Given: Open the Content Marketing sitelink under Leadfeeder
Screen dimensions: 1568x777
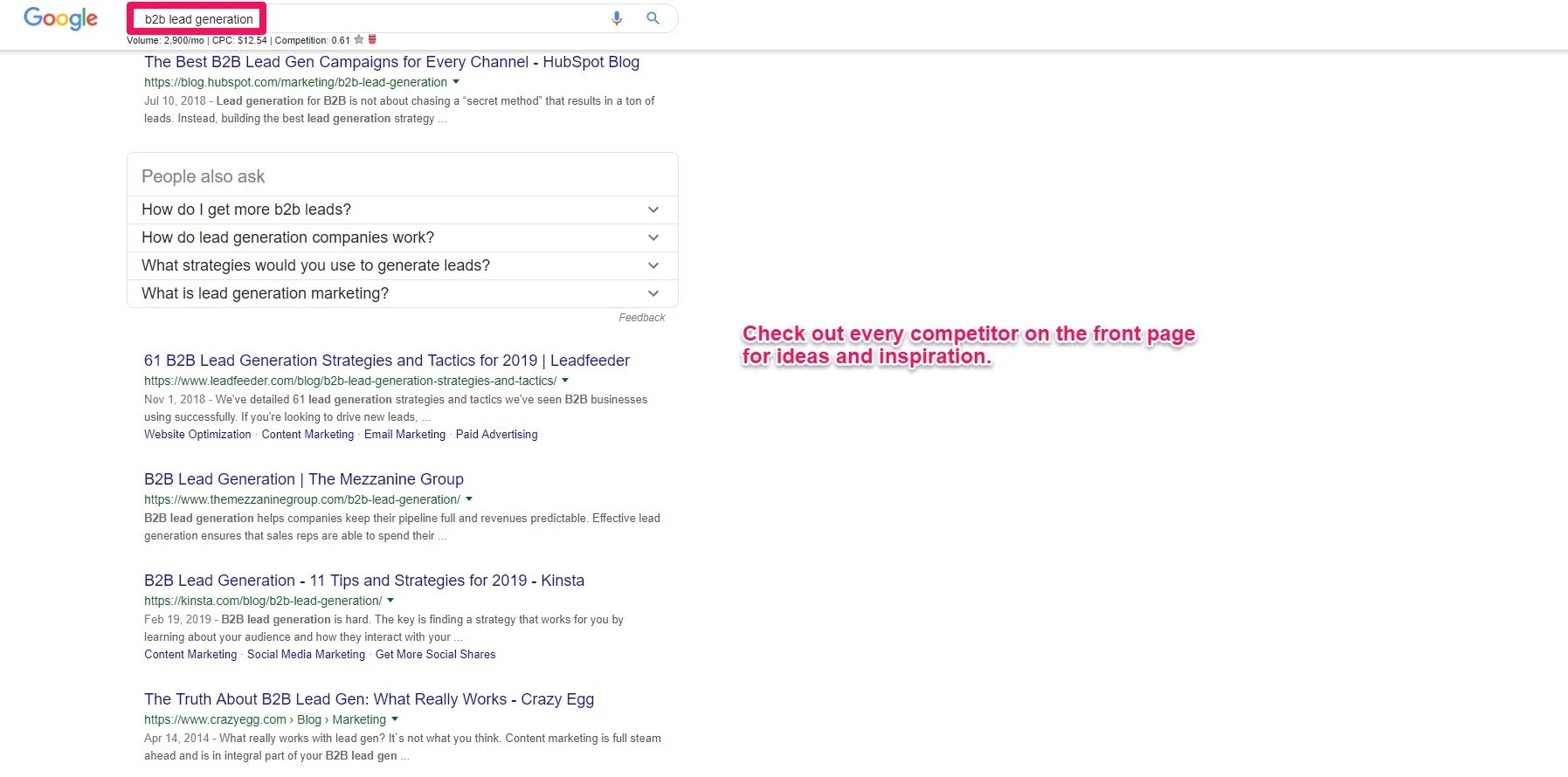Looking at the screenshot, I should [x=307, y=435].
